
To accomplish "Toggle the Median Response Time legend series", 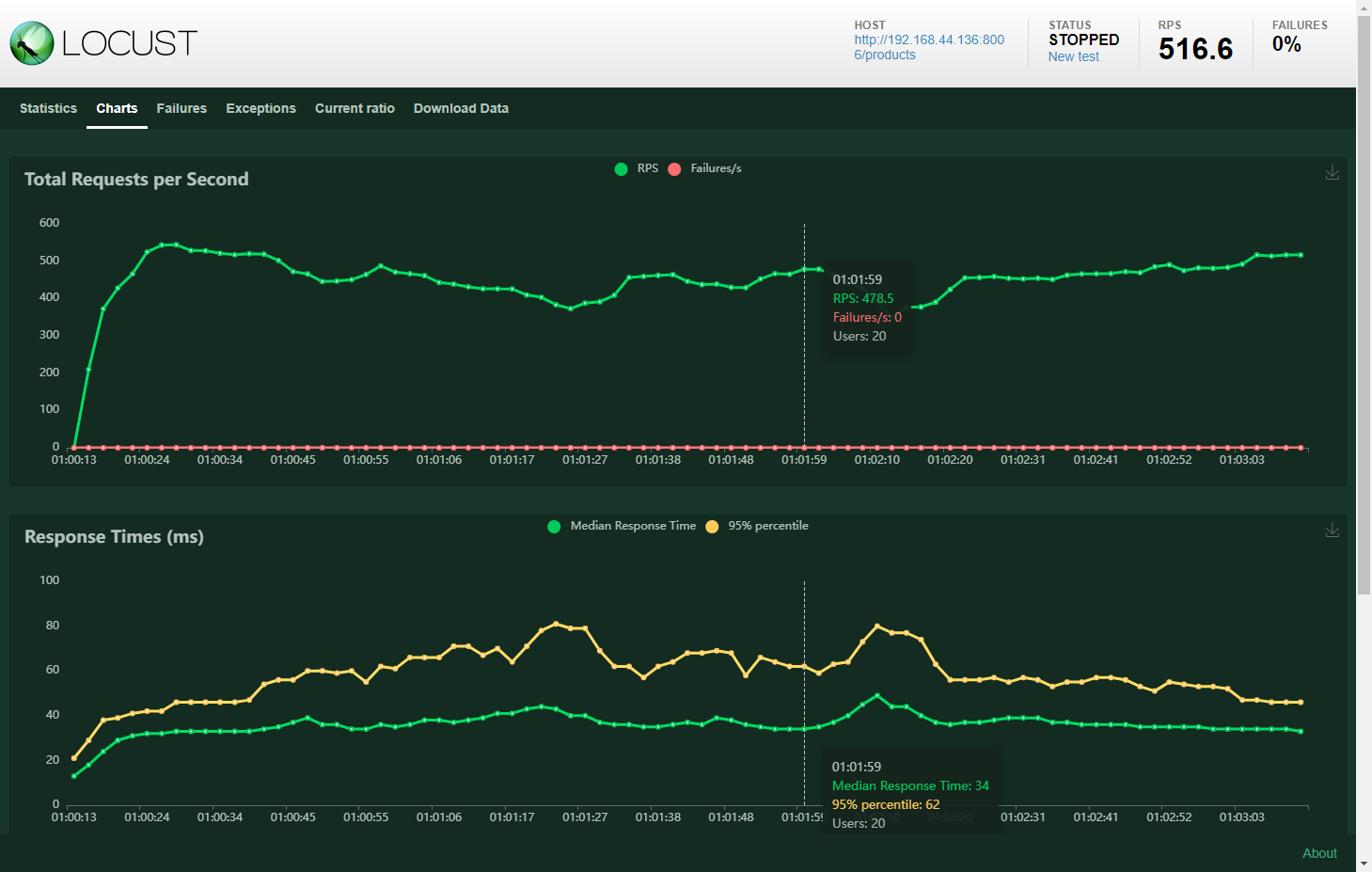I will tap(622, 526).
